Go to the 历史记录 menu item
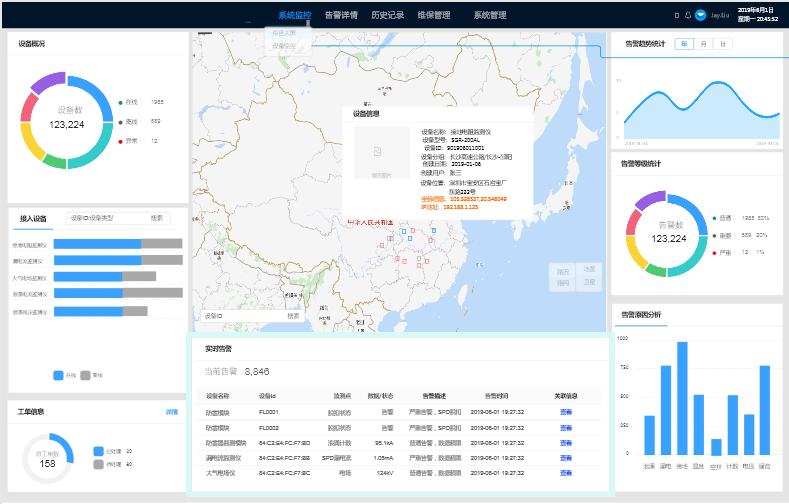 387,15
